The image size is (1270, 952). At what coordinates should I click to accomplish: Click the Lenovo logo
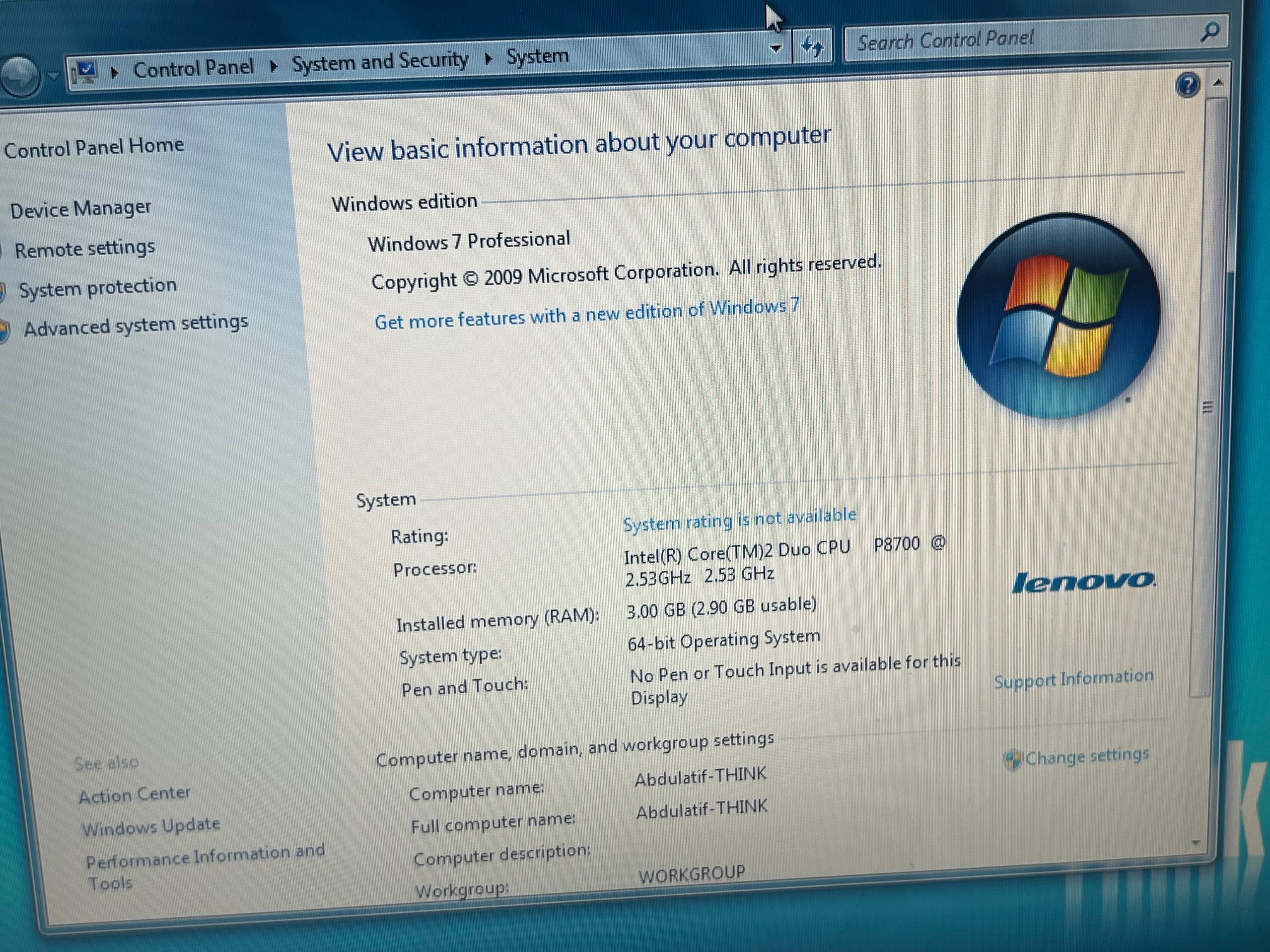(1084, 582)
